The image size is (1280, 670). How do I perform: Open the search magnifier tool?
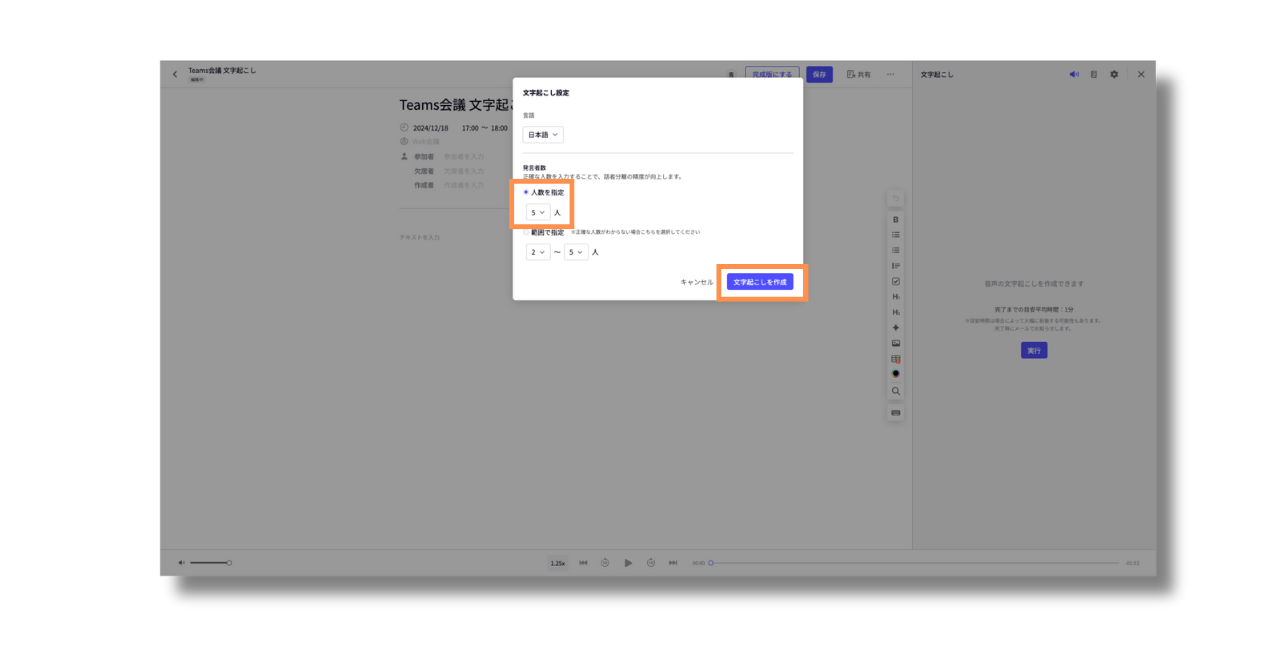coord(896,391)
